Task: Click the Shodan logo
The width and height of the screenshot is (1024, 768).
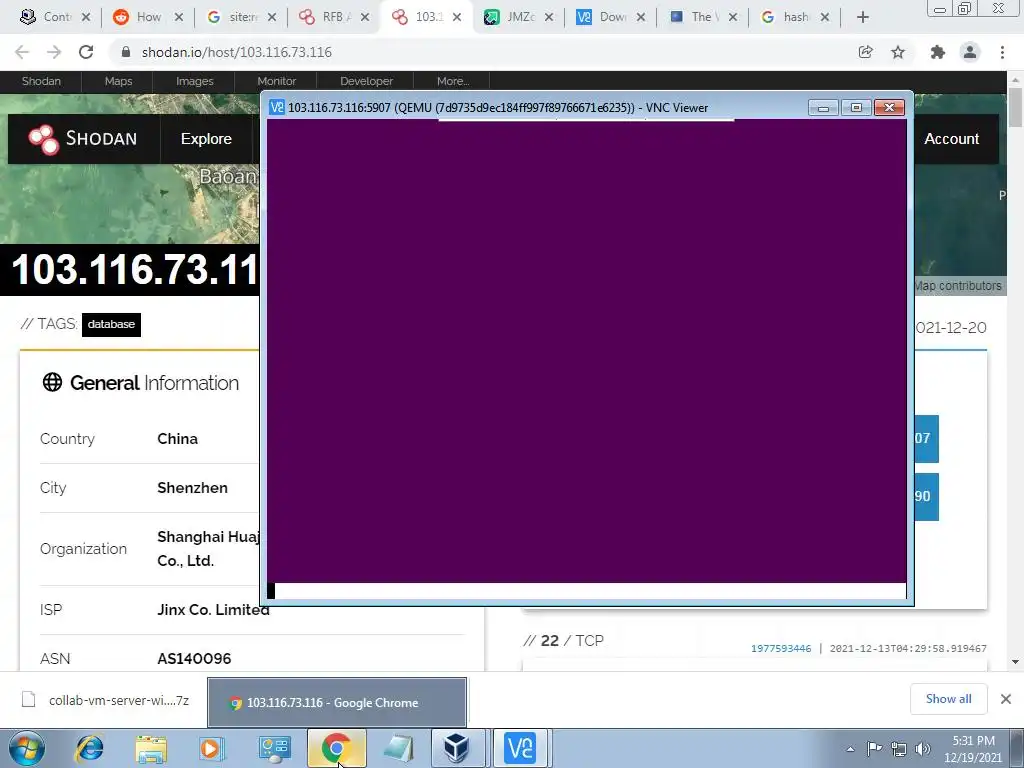Action: pos(83,138)
